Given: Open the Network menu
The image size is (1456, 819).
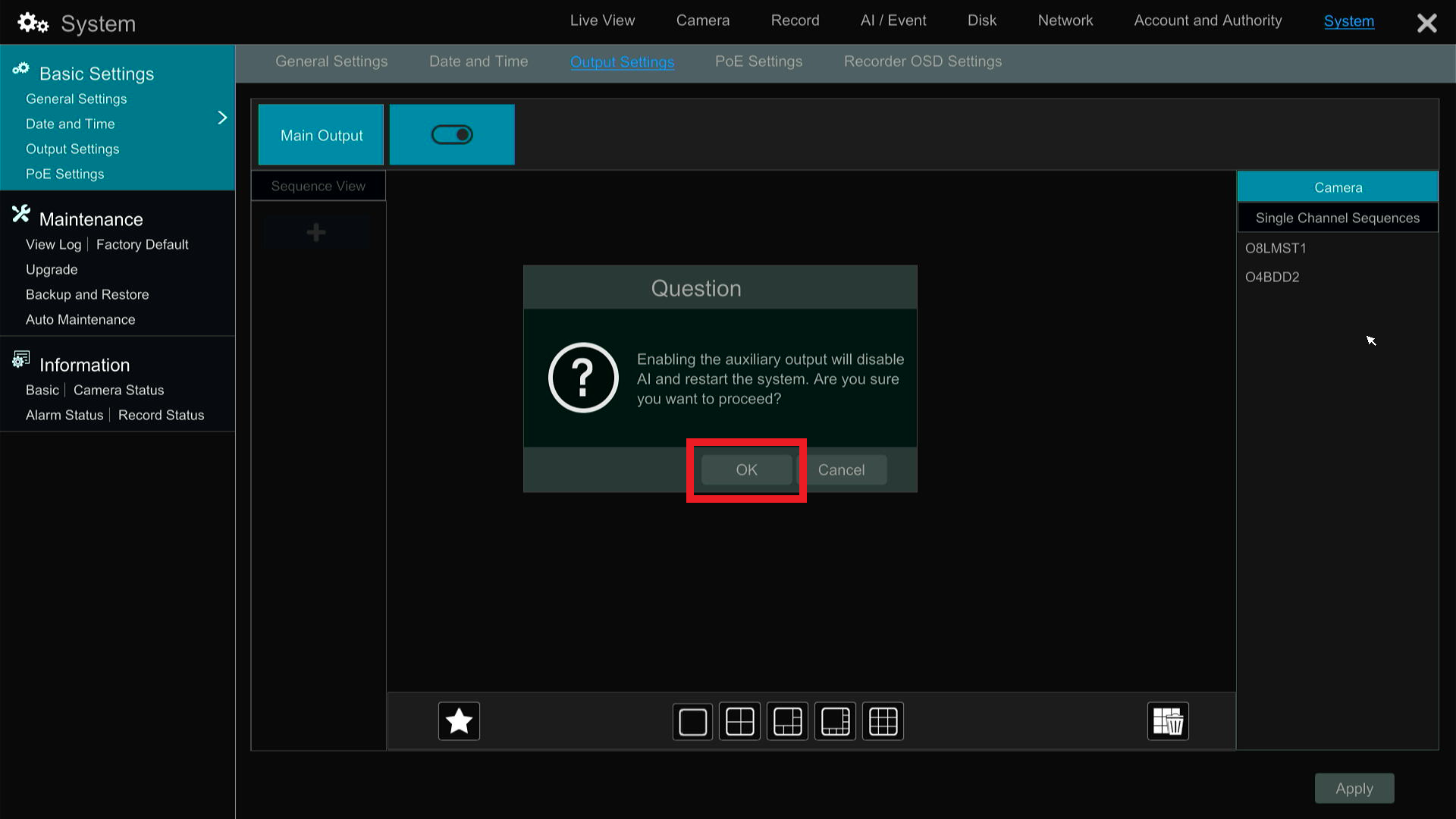Looking at the screenshot, I should (x=1065, y=20).
